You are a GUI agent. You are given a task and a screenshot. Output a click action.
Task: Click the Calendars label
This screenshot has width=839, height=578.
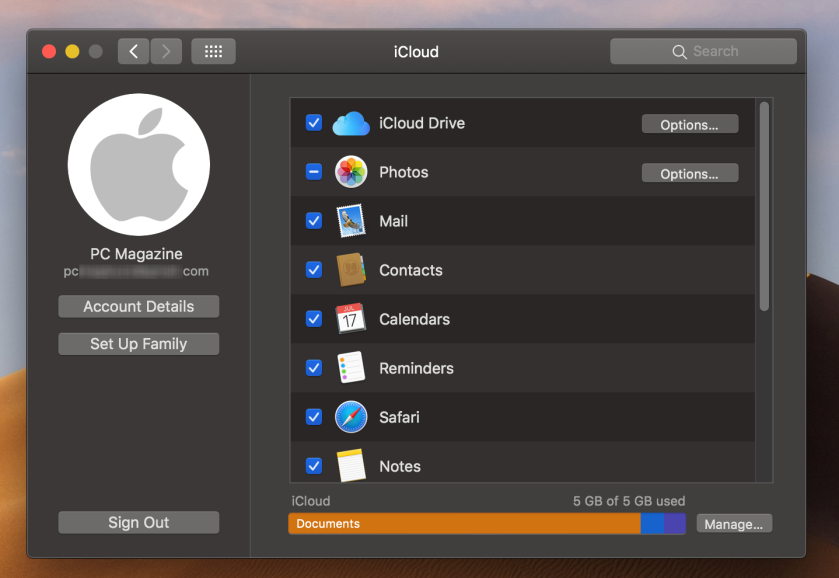pyautogui.click(x=414, y=320)
